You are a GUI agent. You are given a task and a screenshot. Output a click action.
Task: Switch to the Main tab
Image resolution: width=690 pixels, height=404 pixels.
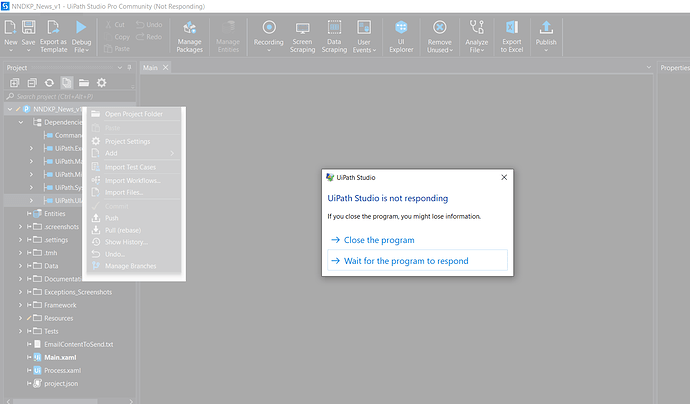click(x=150, y=68)
